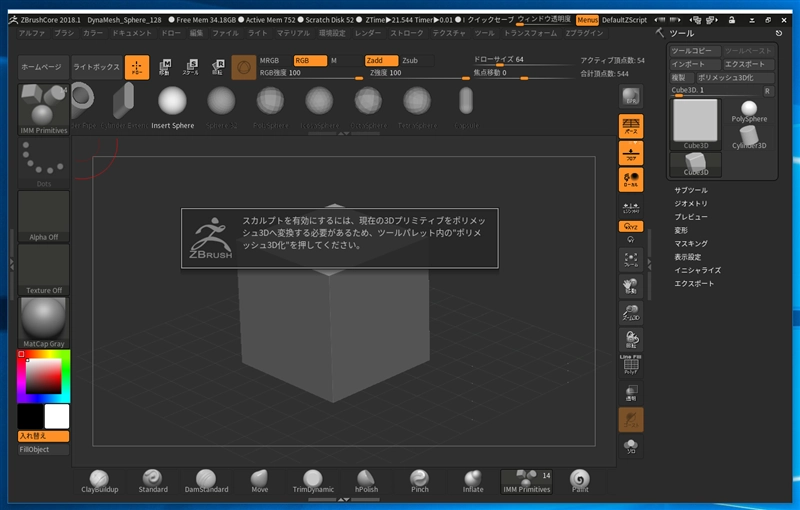Toggle the RGB paint mode
The width and height of the screenshot is (800, 510).
310,60
